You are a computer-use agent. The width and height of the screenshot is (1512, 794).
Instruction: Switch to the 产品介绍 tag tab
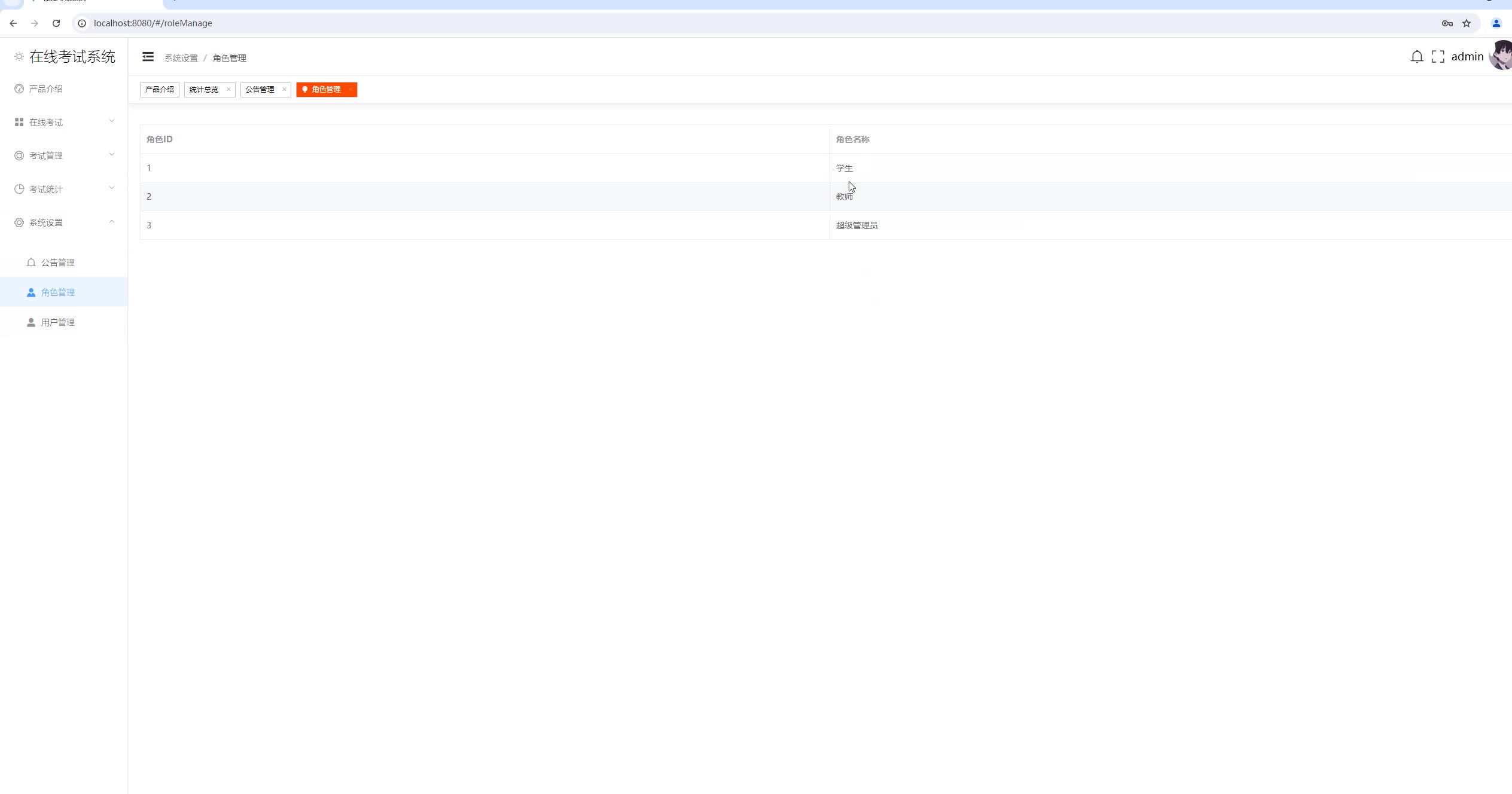coord(159,90)
